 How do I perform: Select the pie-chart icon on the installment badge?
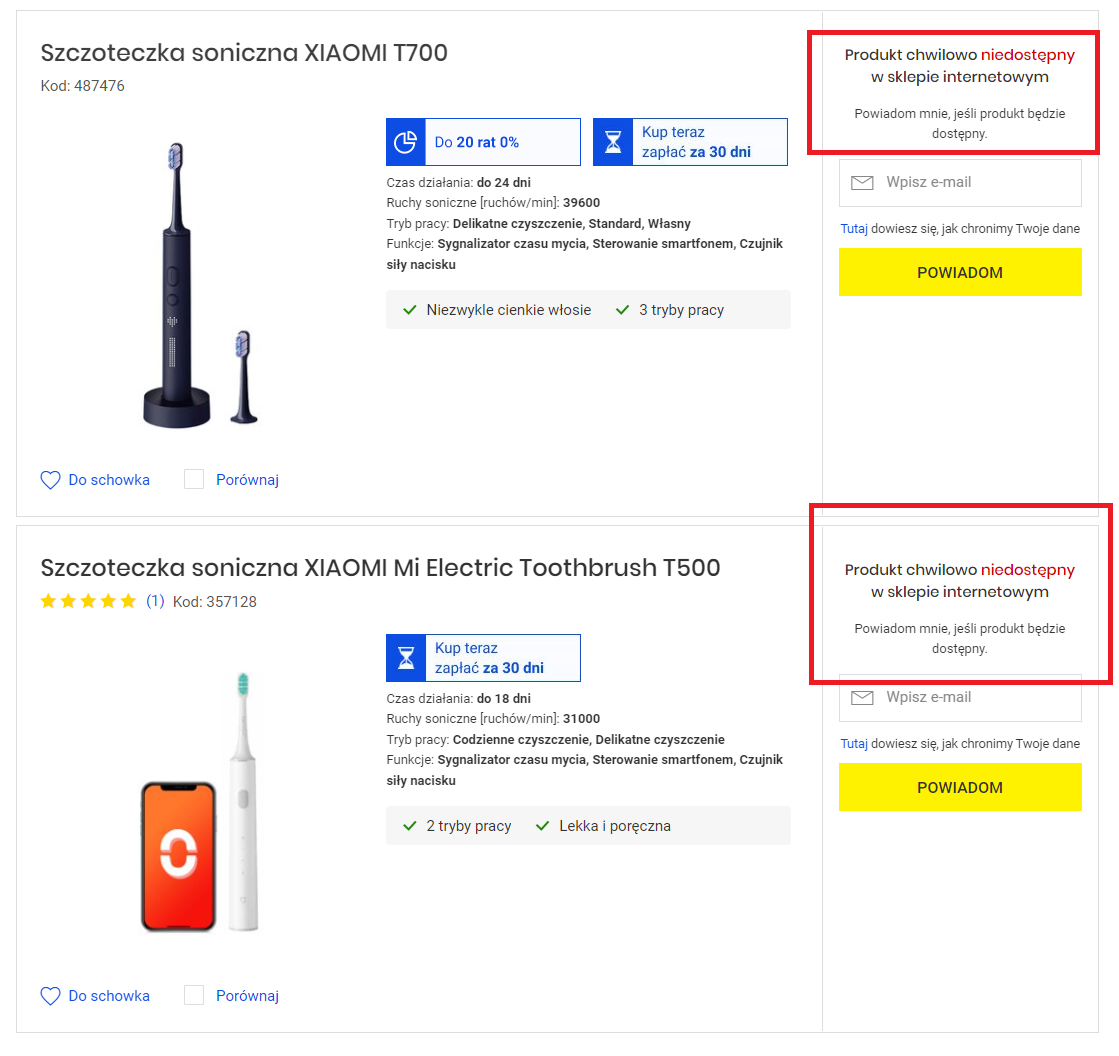[x=405, y=141]
